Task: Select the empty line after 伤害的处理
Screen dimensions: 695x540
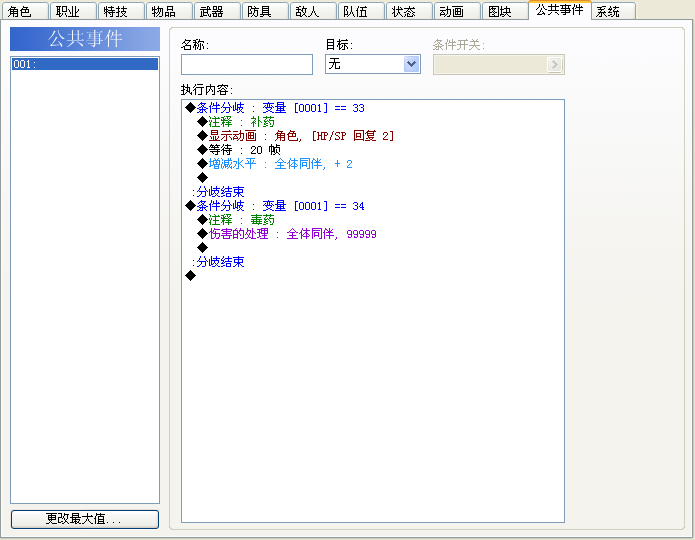Action: pos(372,247)
